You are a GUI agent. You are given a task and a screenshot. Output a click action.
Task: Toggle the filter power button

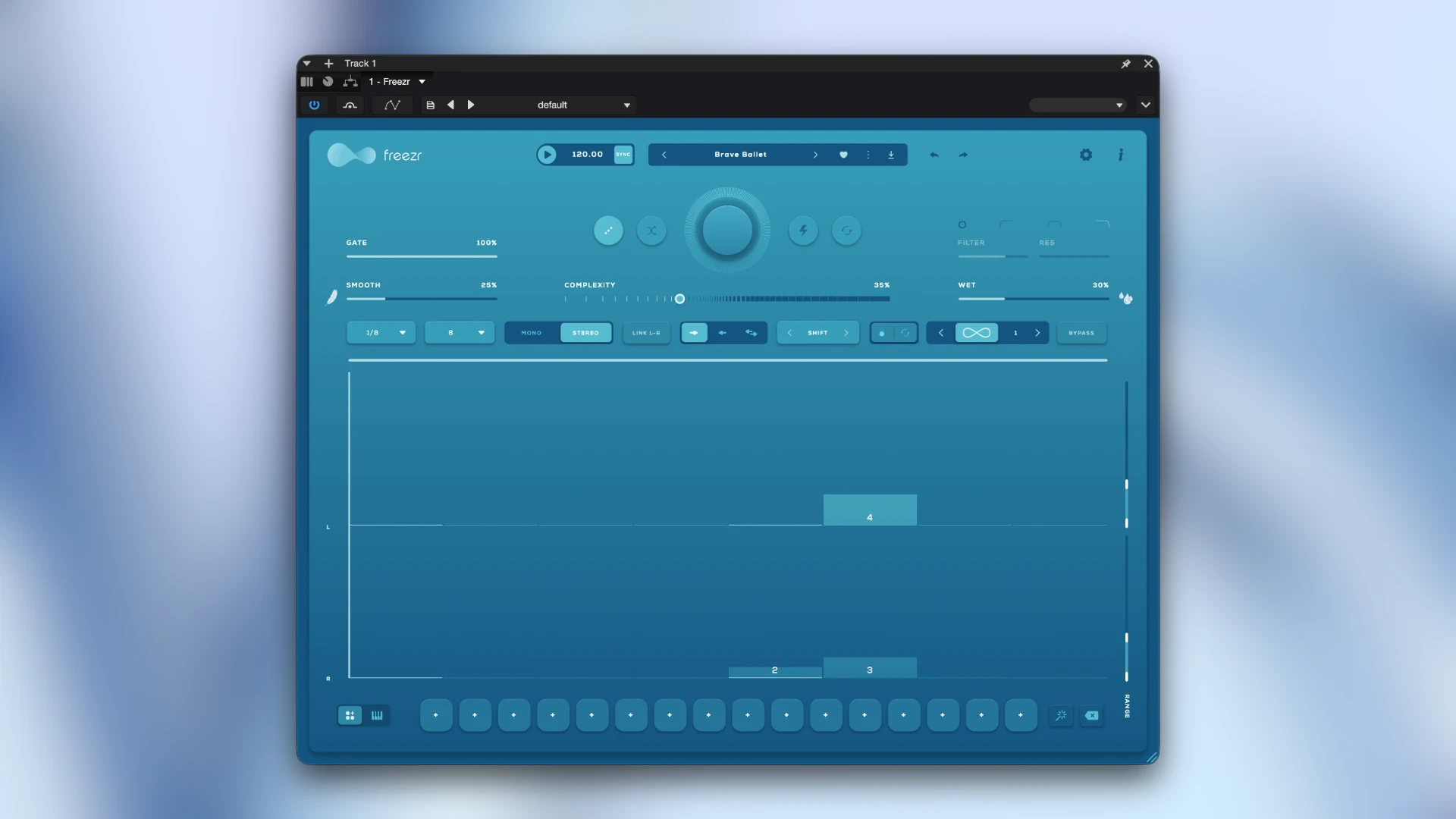pyautogui.click(x=962, y=224)
